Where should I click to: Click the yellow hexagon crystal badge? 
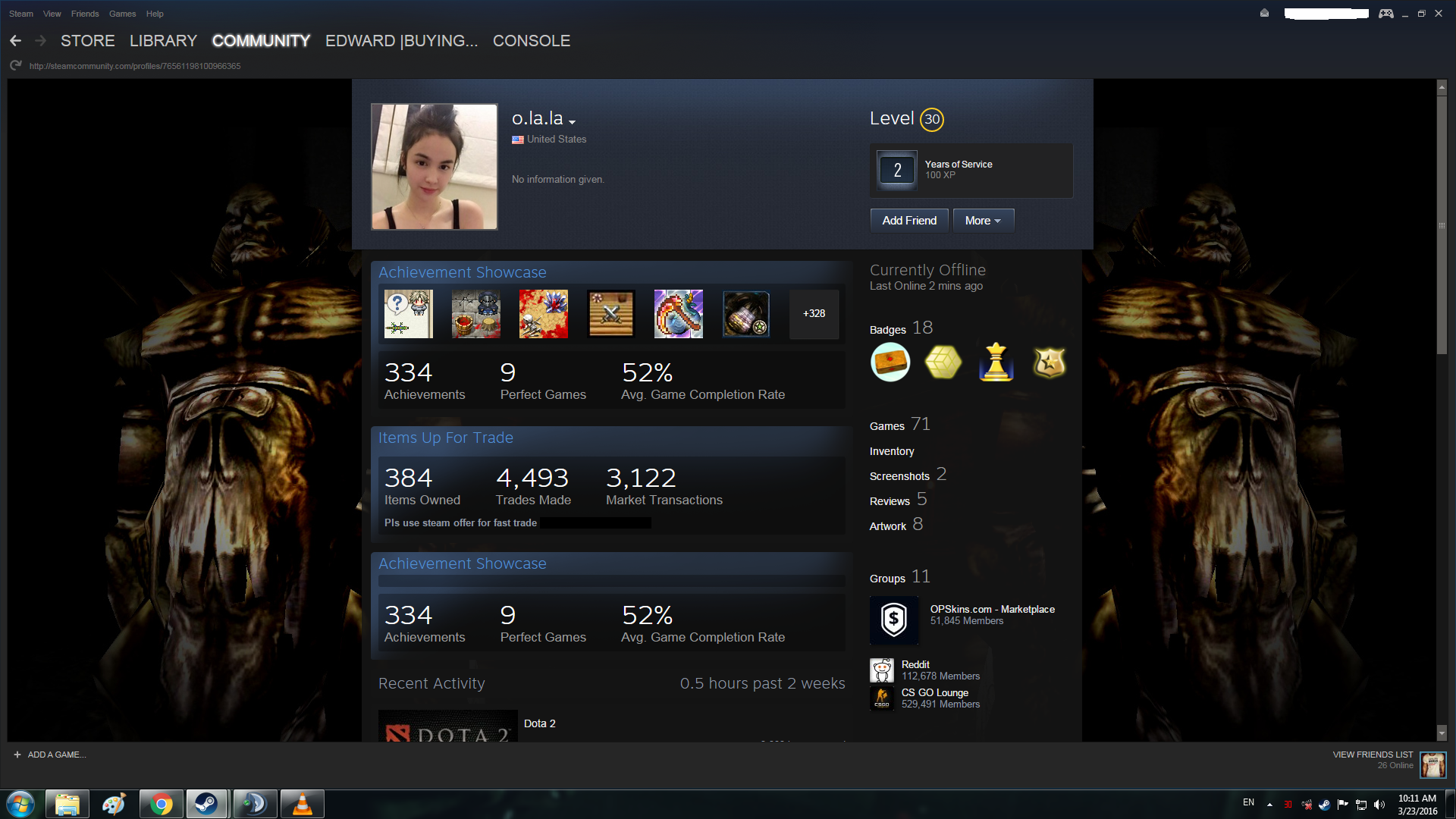click(x=943, y=362)
